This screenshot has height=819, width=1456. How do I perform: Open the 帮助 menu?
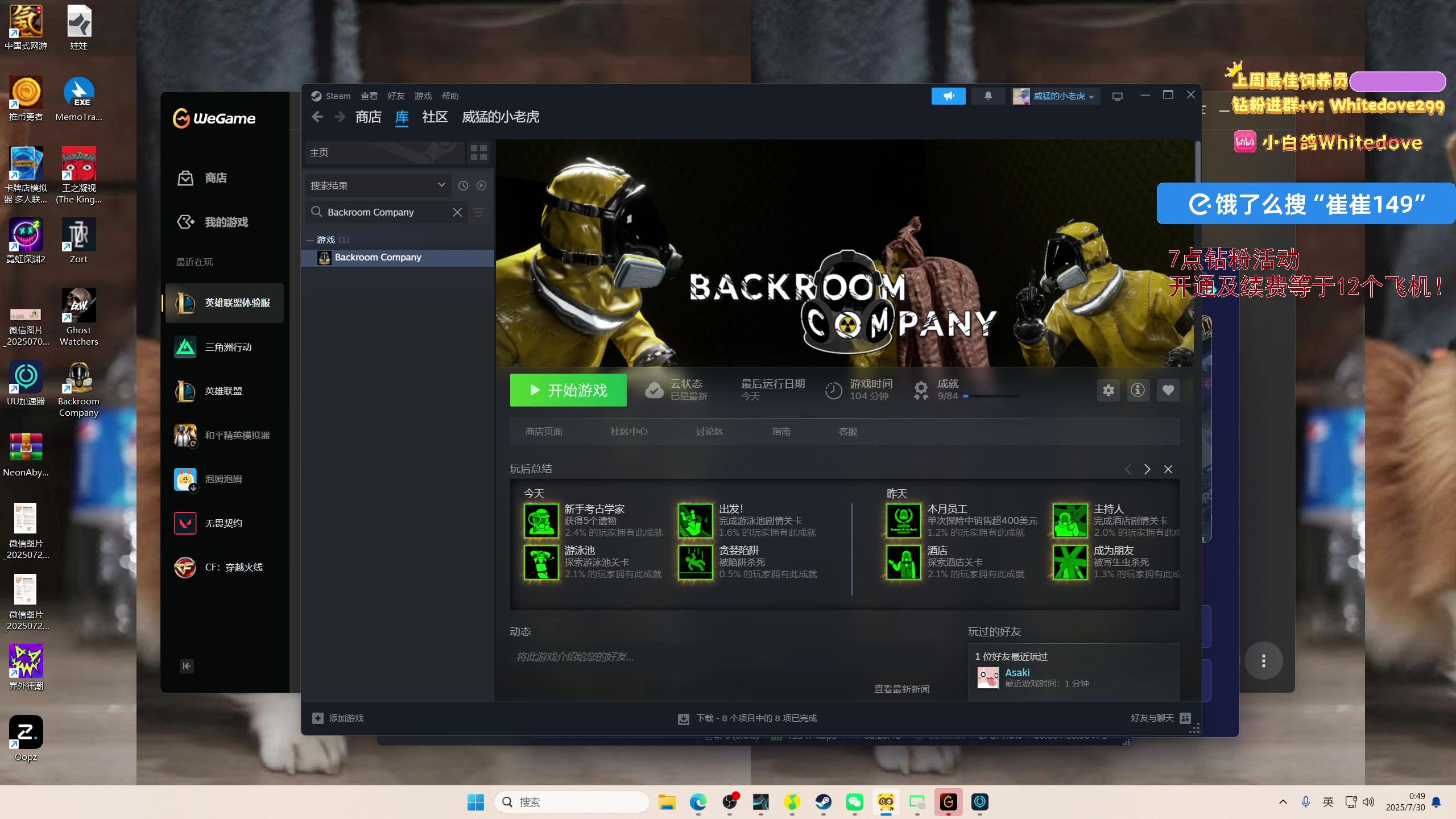point(450,96)
